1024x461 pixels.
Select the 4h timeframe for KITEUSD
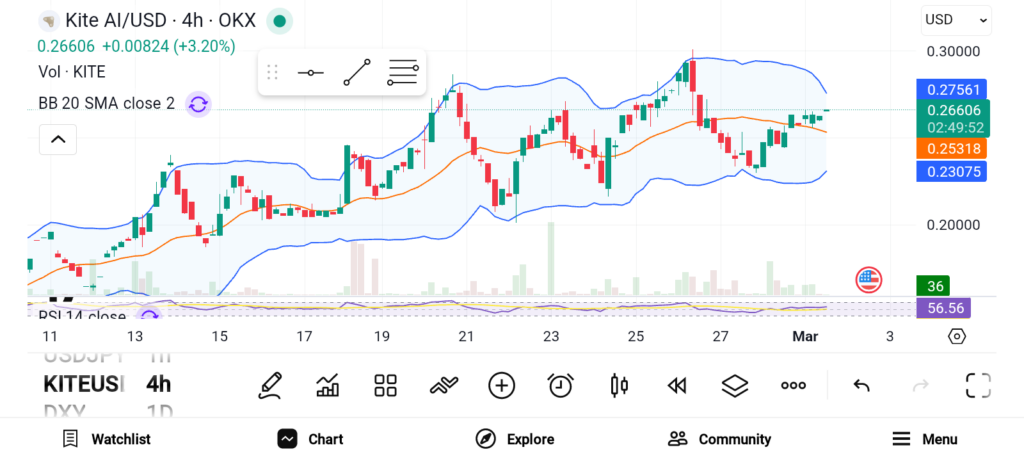pyautogui.click(x=158, y=384)
